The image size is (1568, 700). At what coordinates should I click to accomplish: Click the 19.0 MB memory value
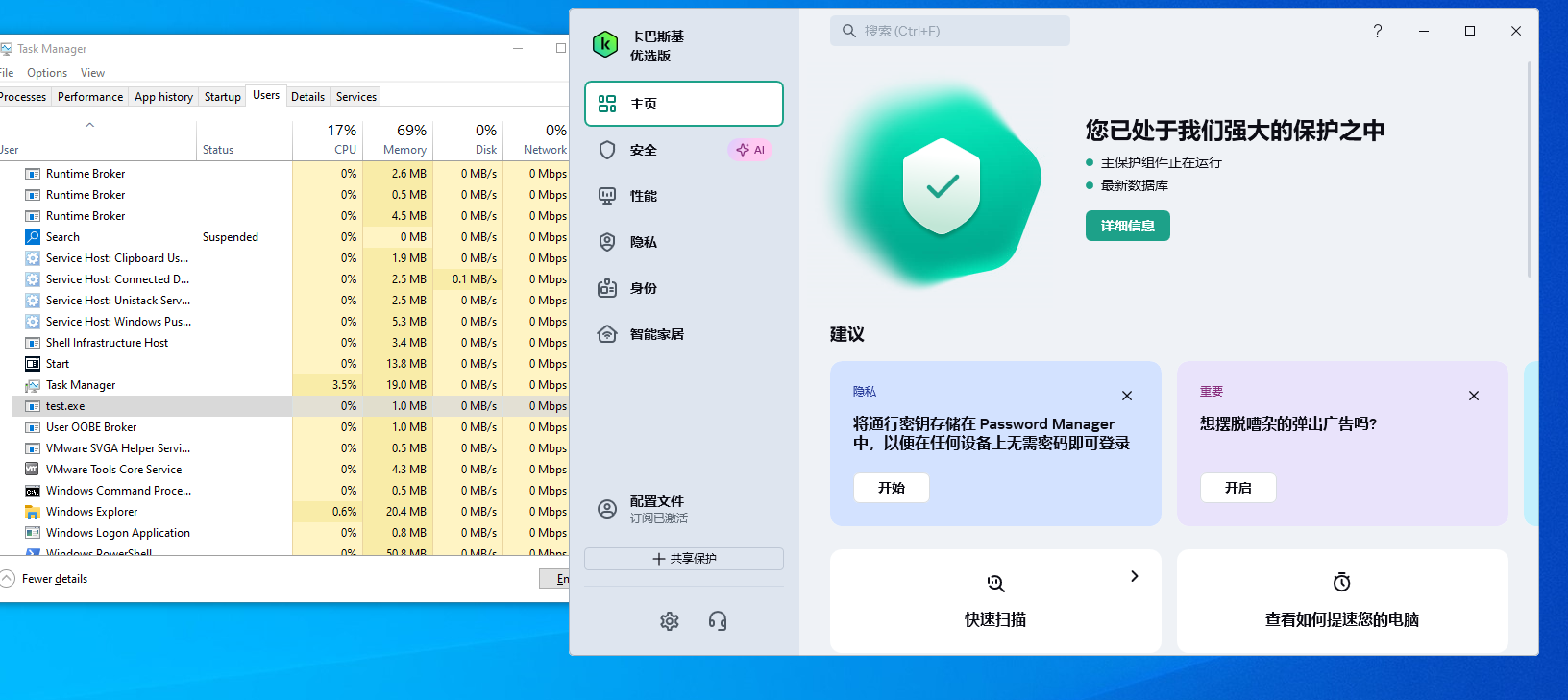[406, 385]
